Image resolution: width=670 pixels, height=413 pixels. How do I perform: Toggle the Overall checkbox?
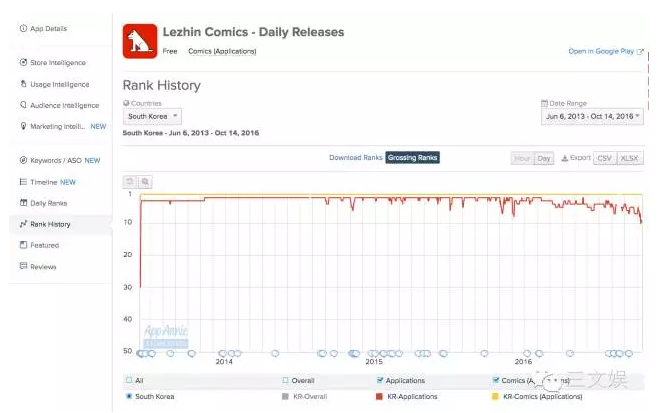pyautogui.click(x=285, y=380)
